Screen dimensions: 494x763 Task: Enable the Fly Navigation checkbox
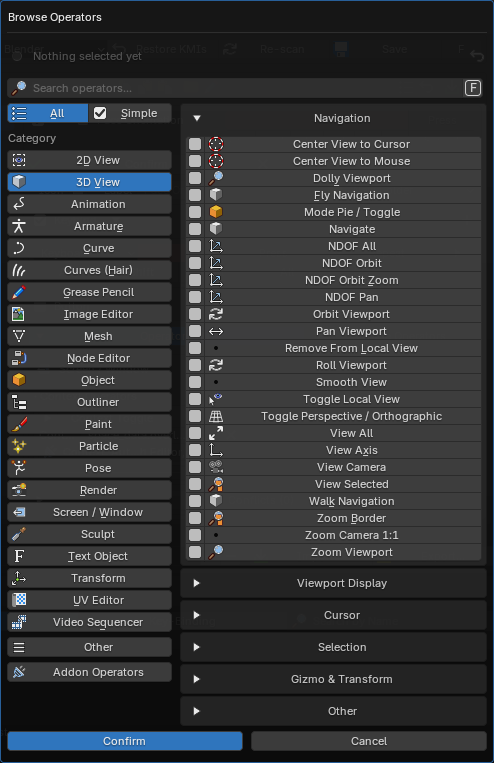pos(195,195)
